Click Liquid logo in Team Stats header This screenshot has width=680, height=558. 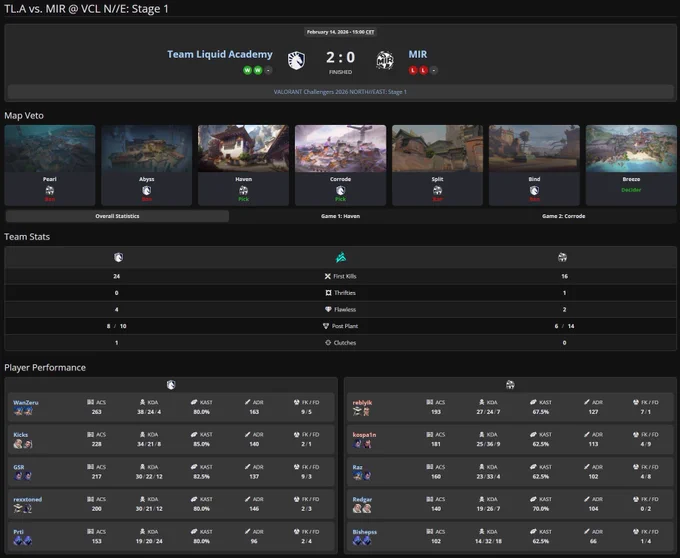point(118,258)
